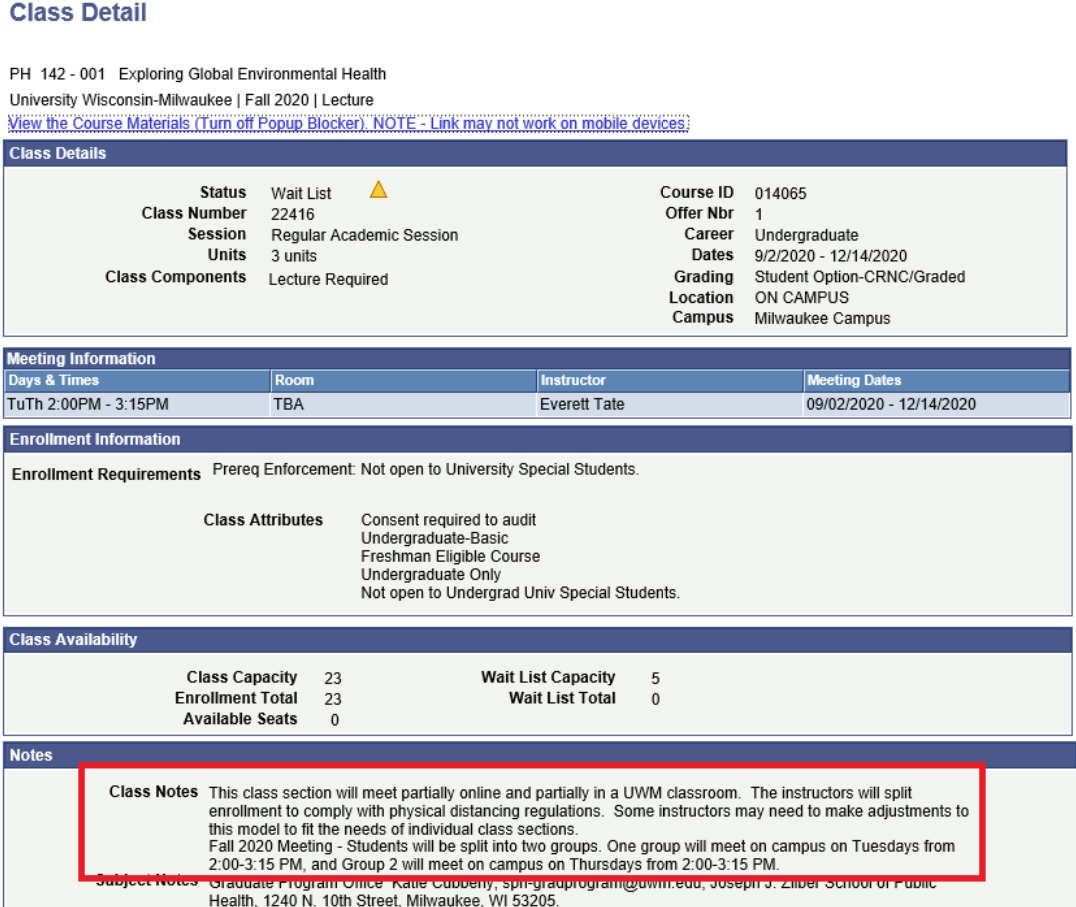Click the Course ID value 014065
Screen dimensions: 1076x907
pos(780,193)
